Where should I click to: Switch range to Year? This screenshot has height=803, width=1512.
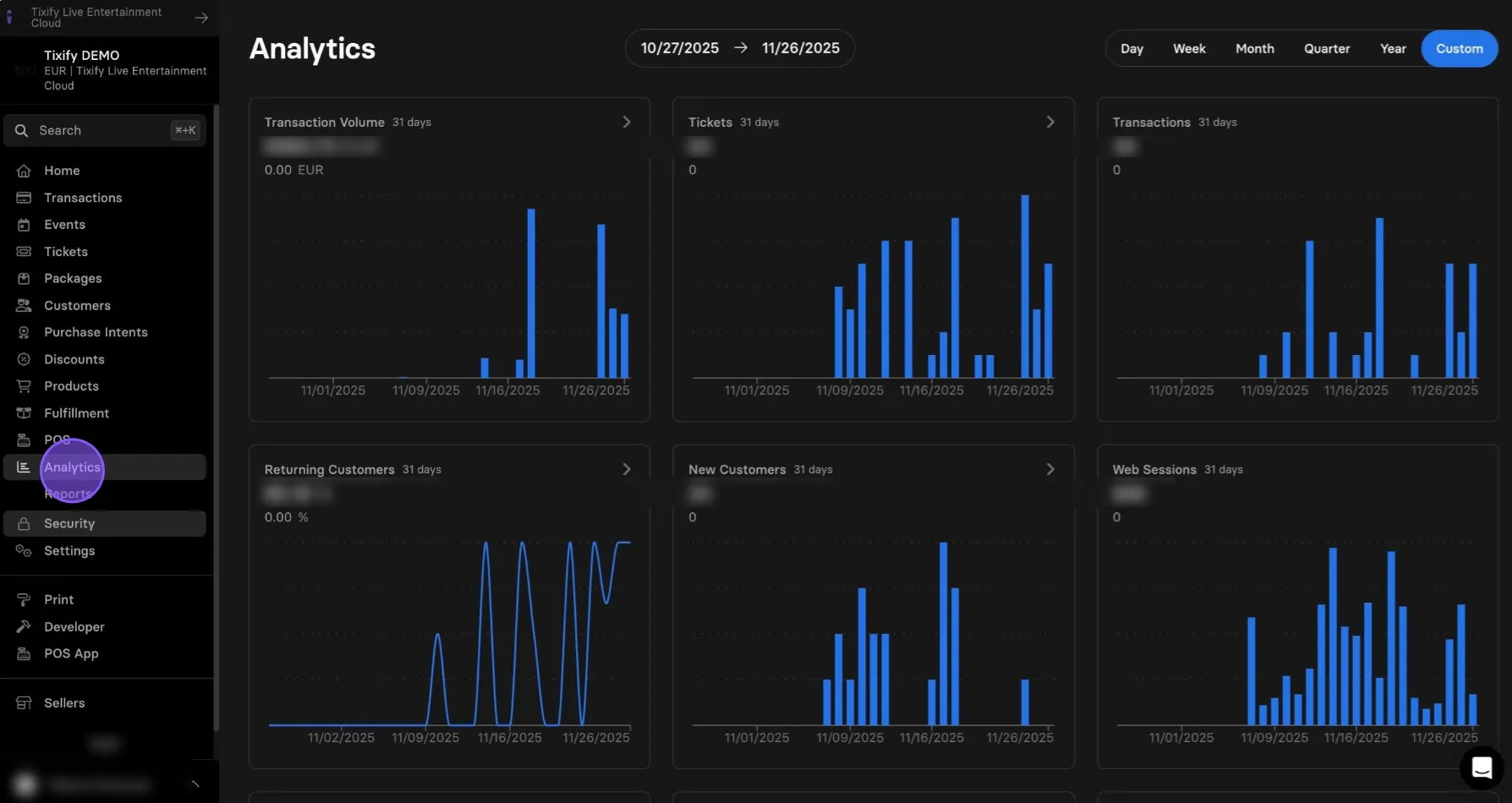click(x=1393, y=49)
